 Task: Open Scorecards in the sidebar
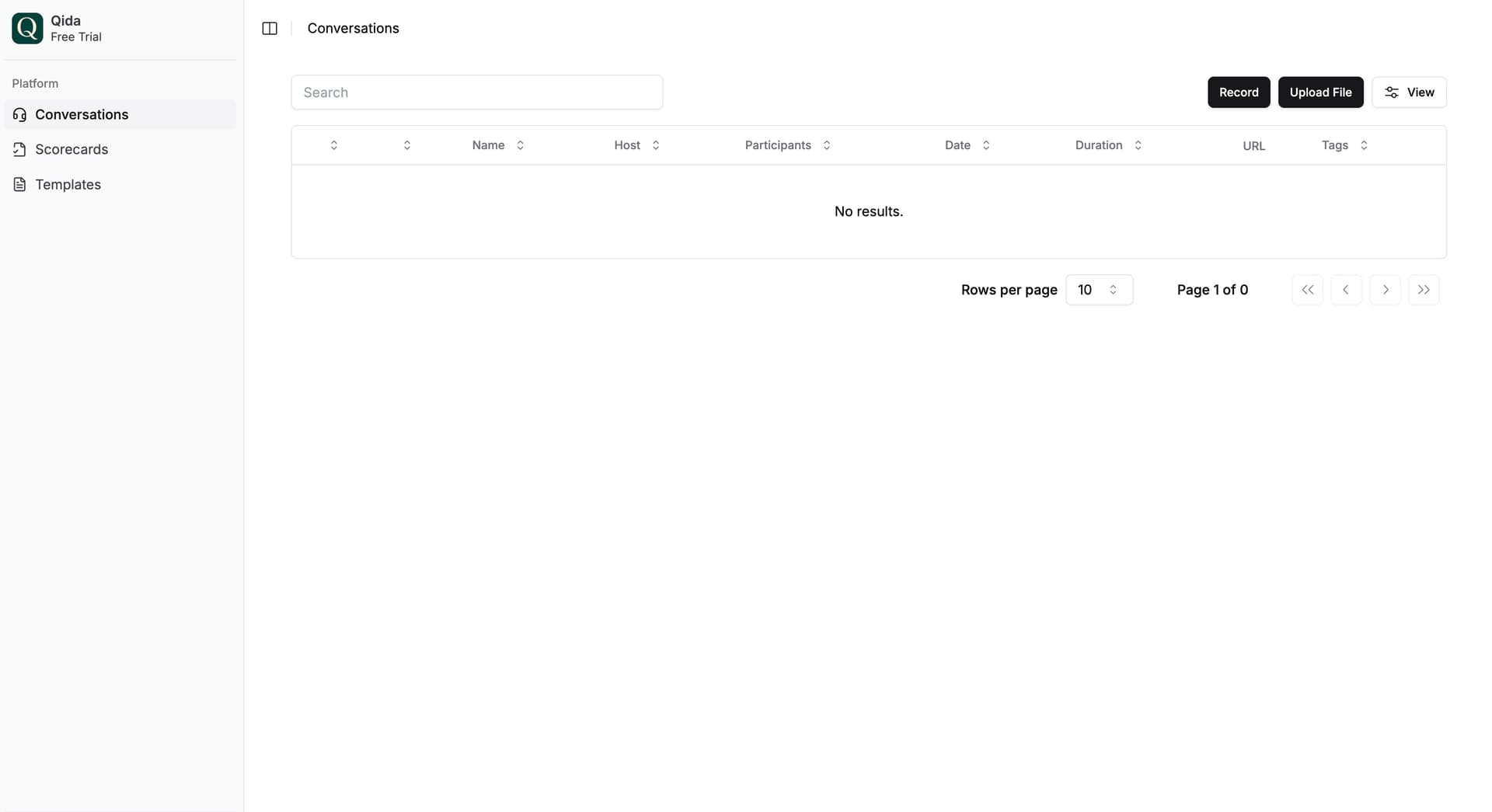[x=71, y=149]
